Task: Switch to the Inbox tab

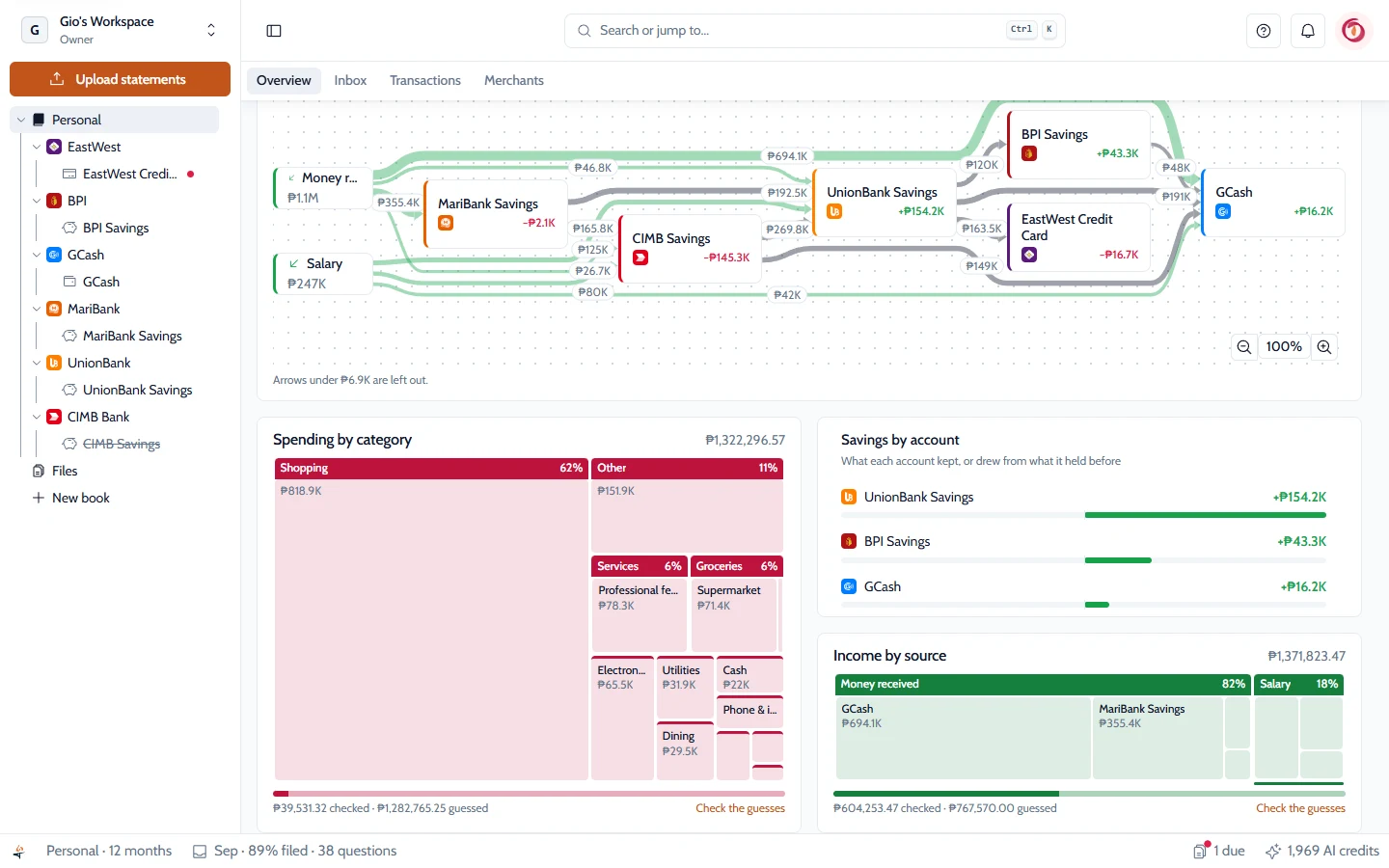Action: coord(350,80)
